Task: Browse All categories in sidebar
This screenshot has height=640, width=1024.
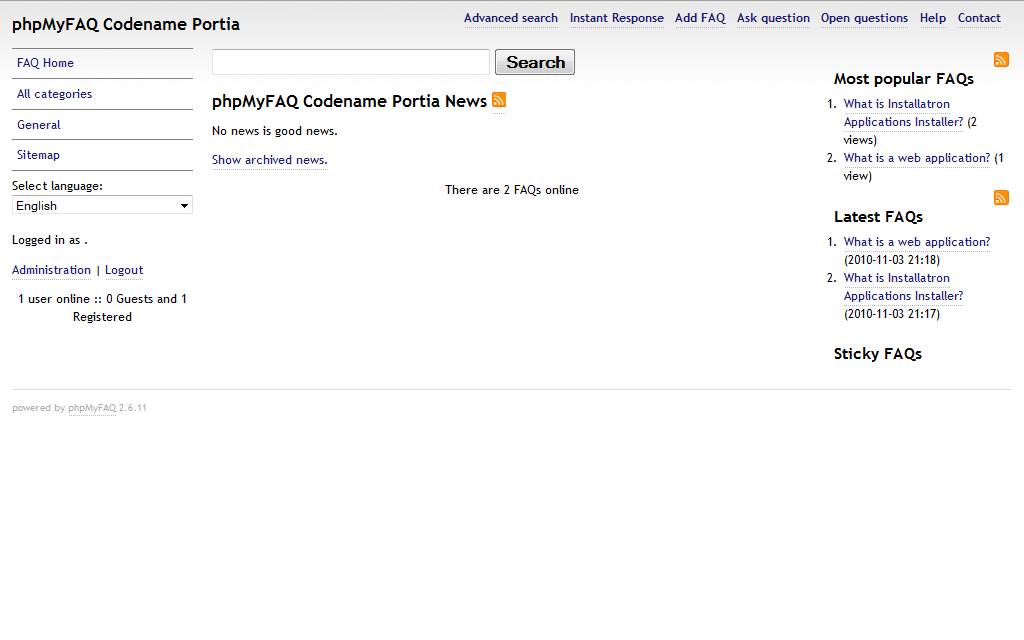Action: pyautogui.click(x=54, y=94)
